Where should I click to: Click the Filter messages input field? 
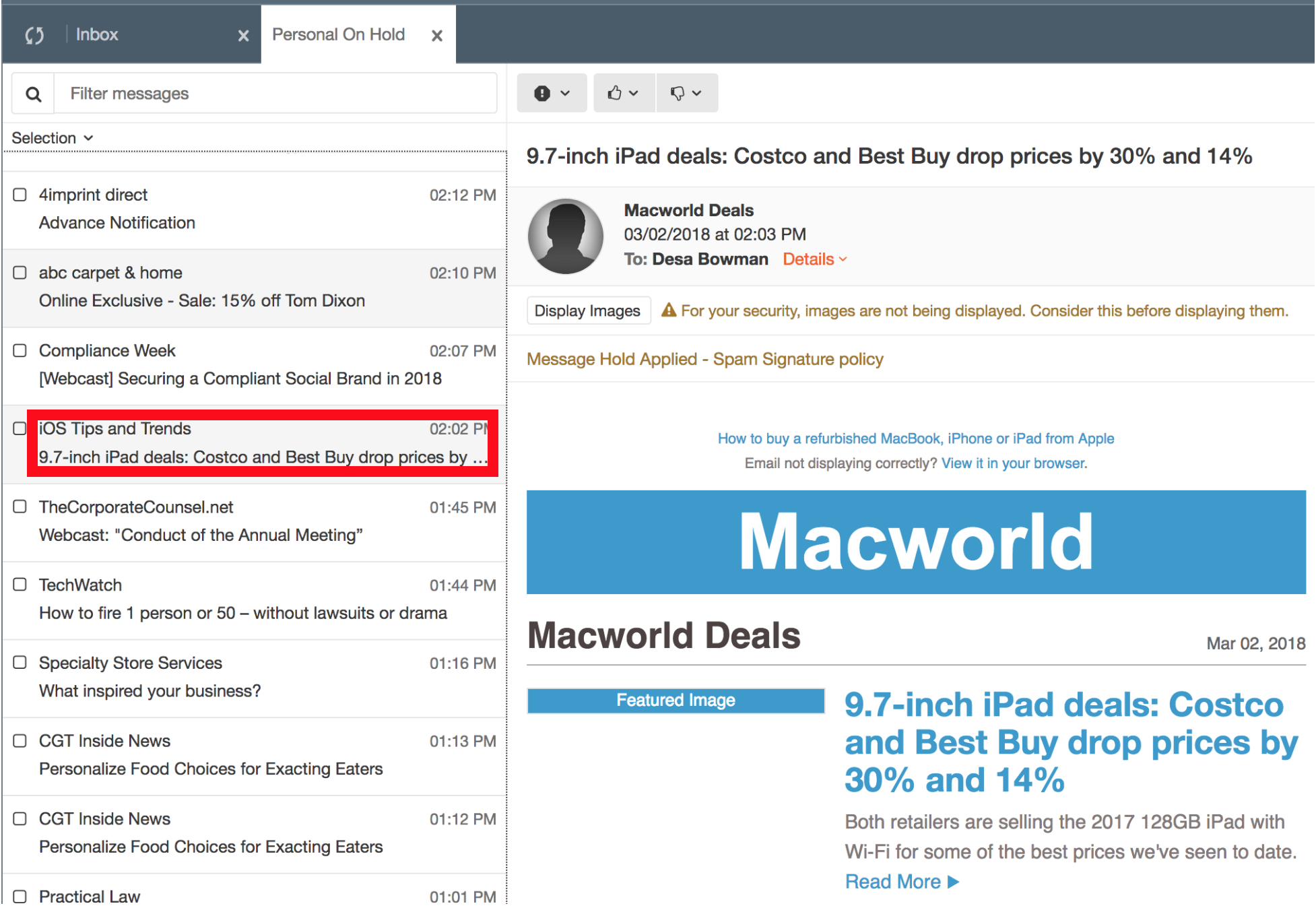click(276, 94)
